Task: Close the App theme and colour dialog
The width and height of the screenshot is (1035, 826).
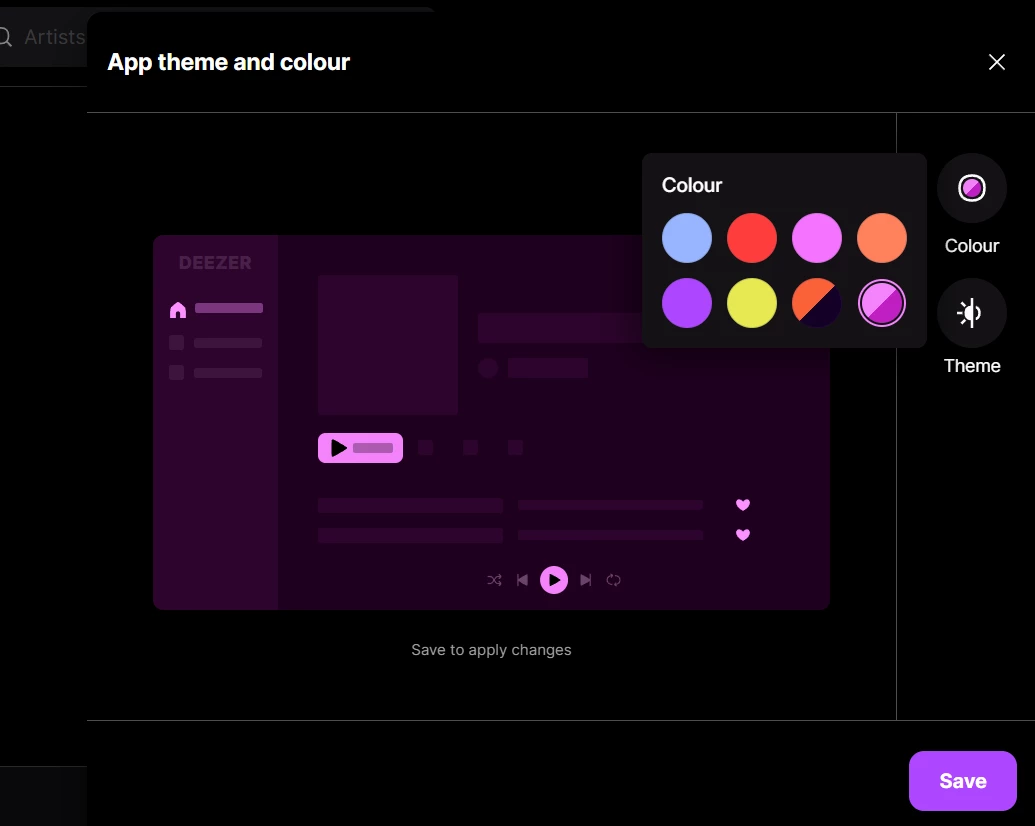Action: [x=997, y=62]
